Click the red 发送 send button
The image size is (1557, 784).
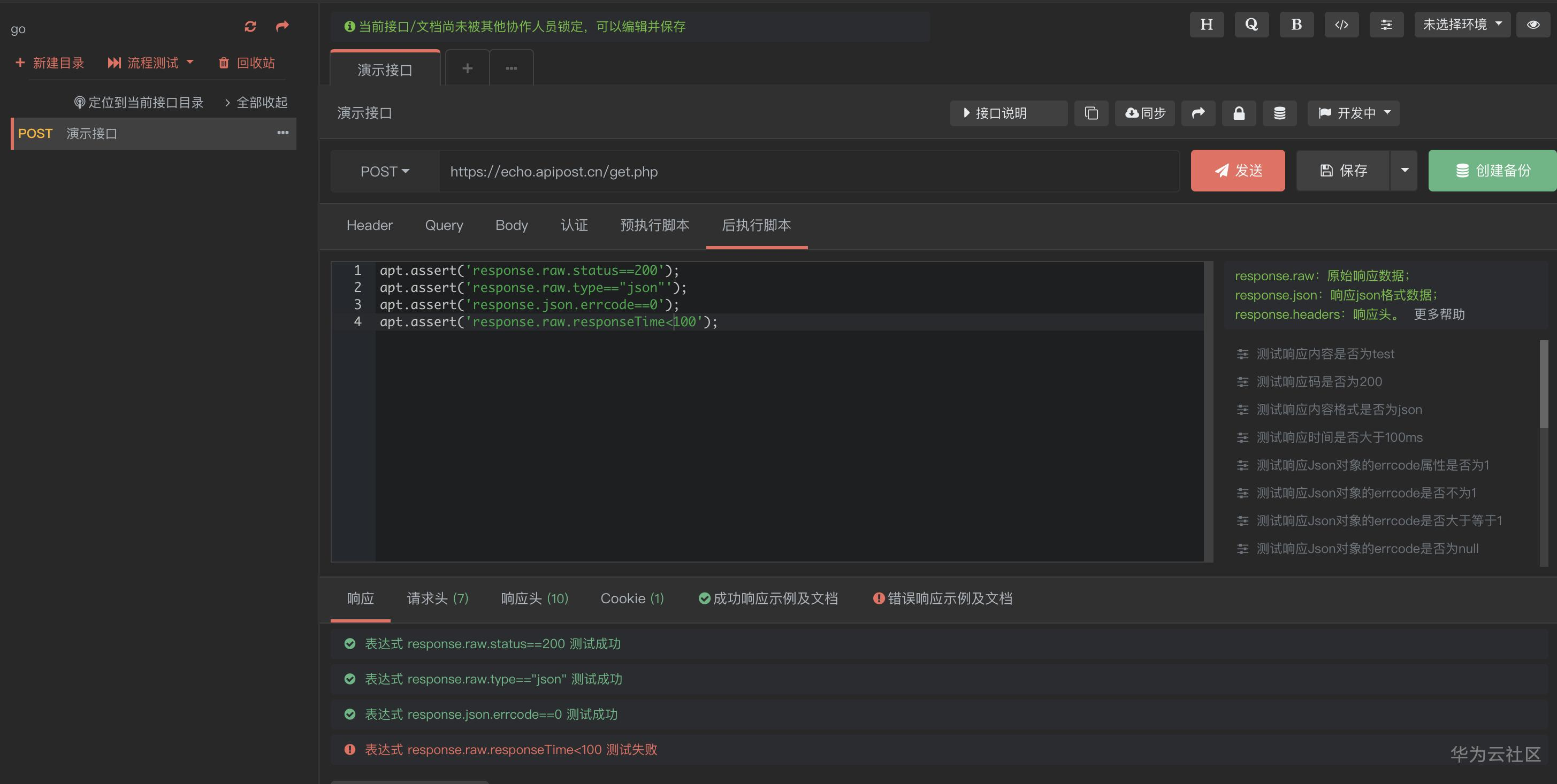click(x=1237, y=170)
